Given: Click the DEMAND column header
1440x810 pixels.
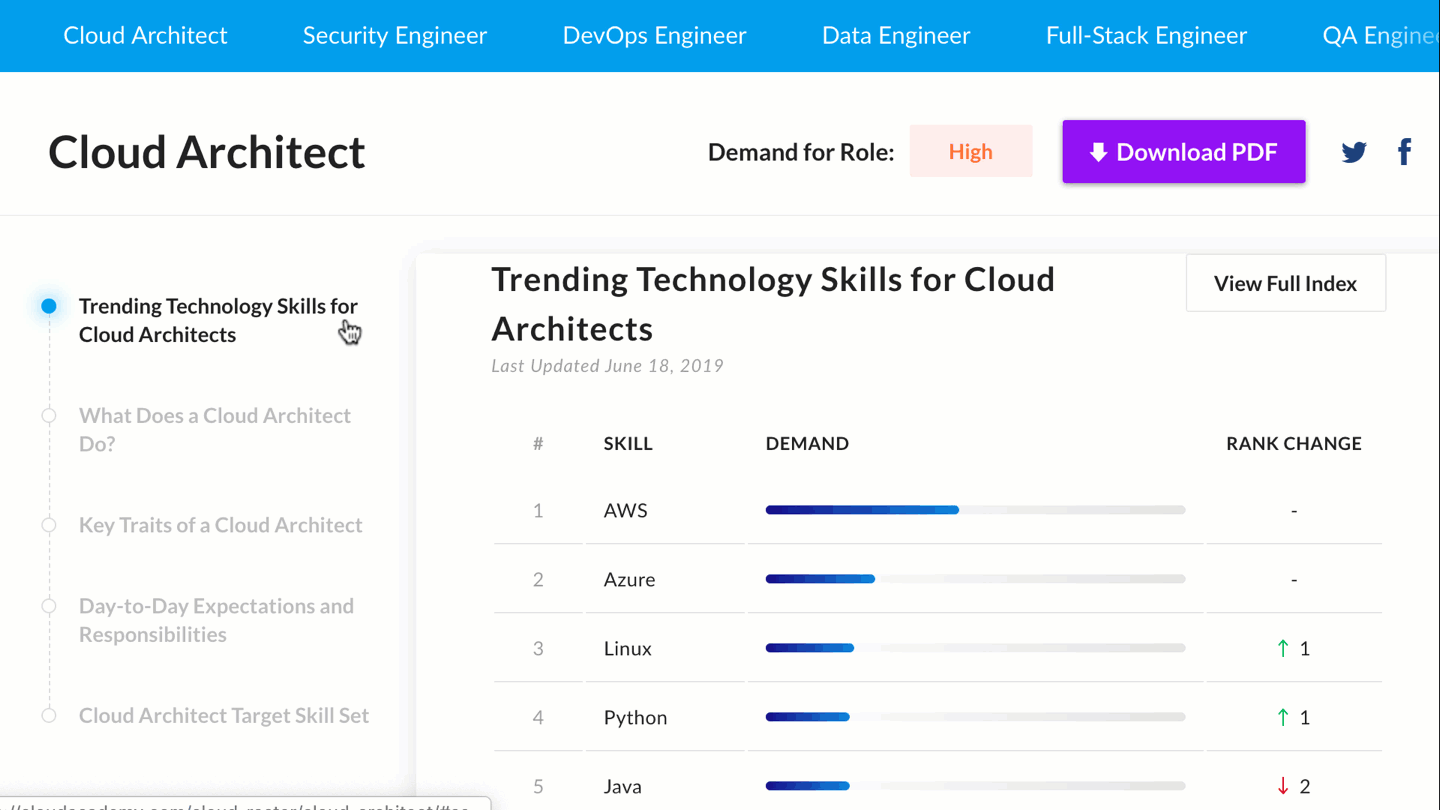Looking at the screenshot, I should pos(807,443).
